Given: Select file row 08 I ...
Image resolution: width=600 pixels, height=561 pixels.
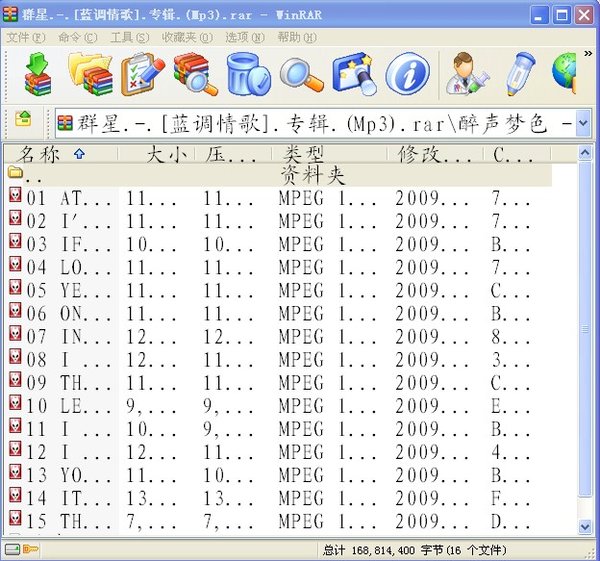Looking at the screenshot, I should pos(279,360).
